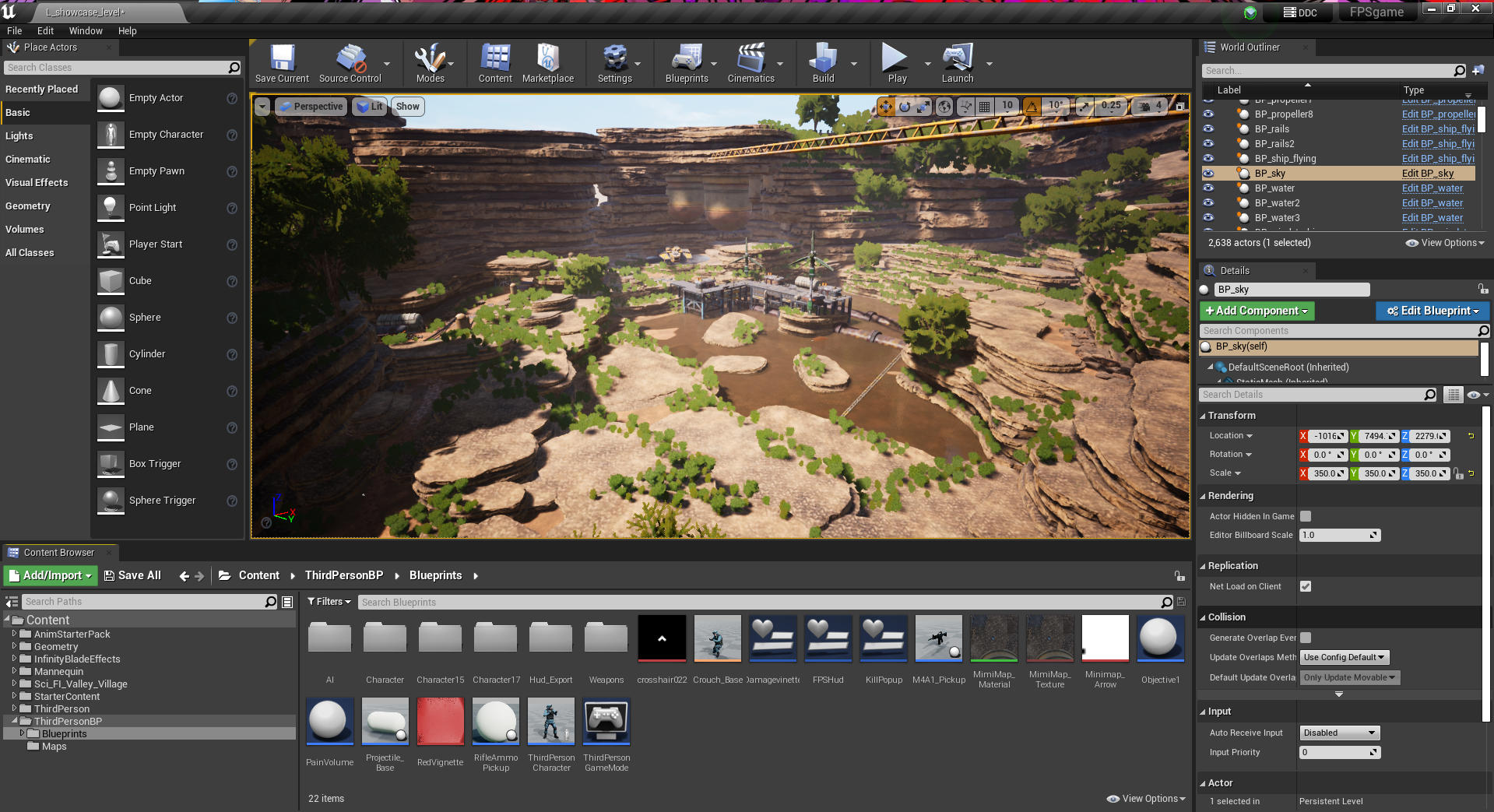Uncheck Net Load on Client

click(1305, 586)
